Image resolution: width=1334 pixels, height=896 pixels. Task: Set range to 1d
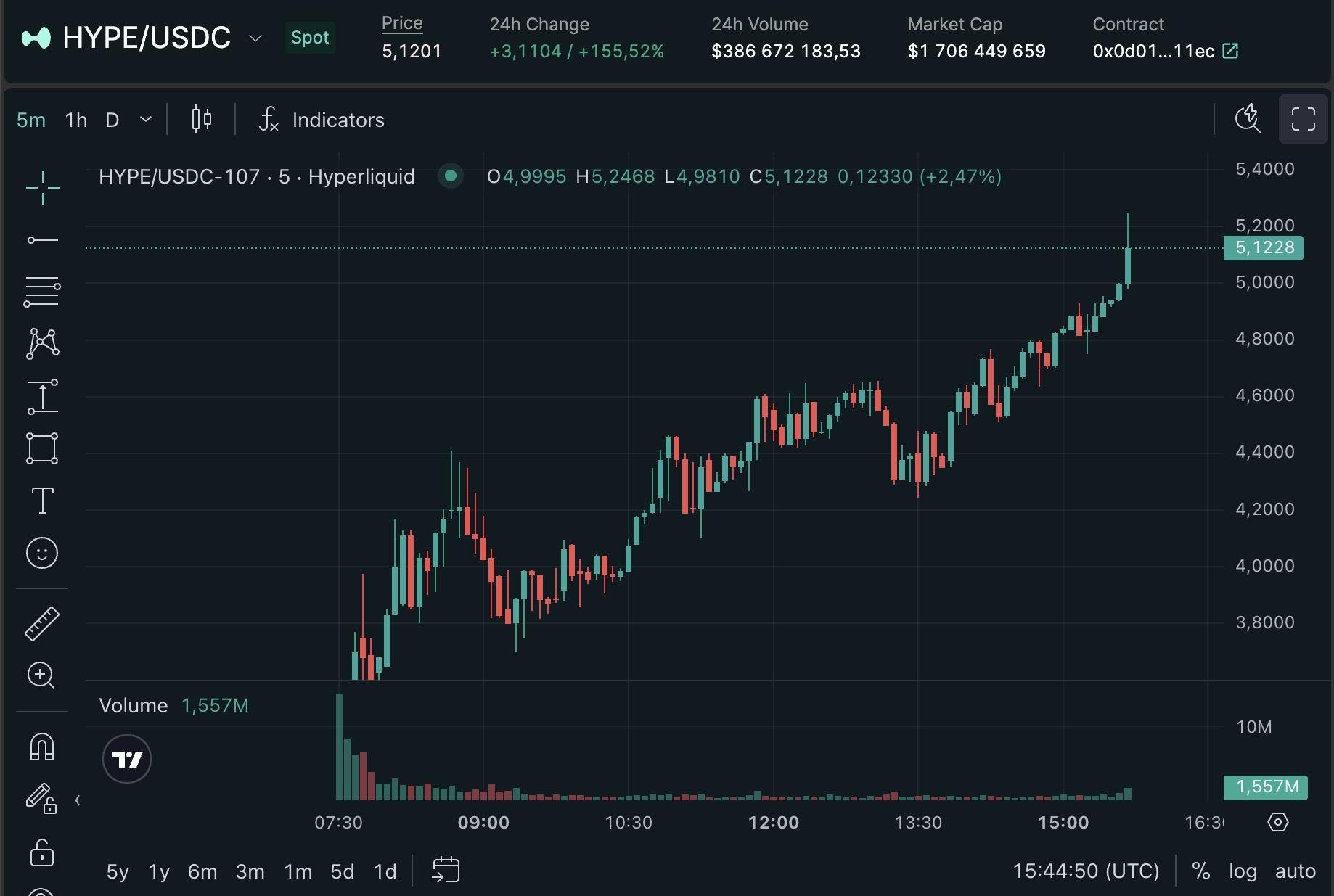(x=385, y=871)
